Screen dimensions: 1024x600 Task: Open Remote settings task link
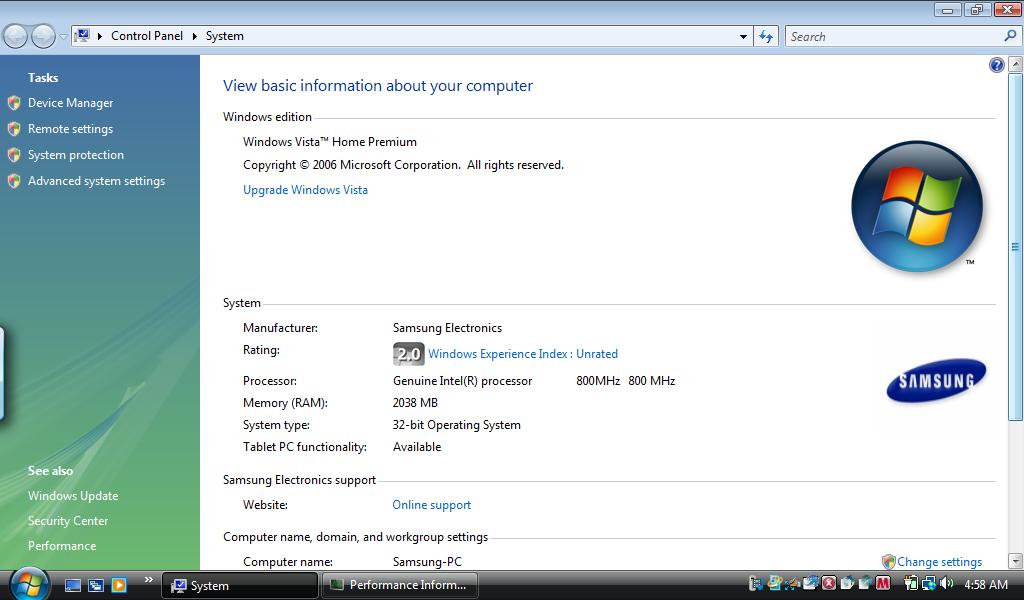tap(71, 129)
